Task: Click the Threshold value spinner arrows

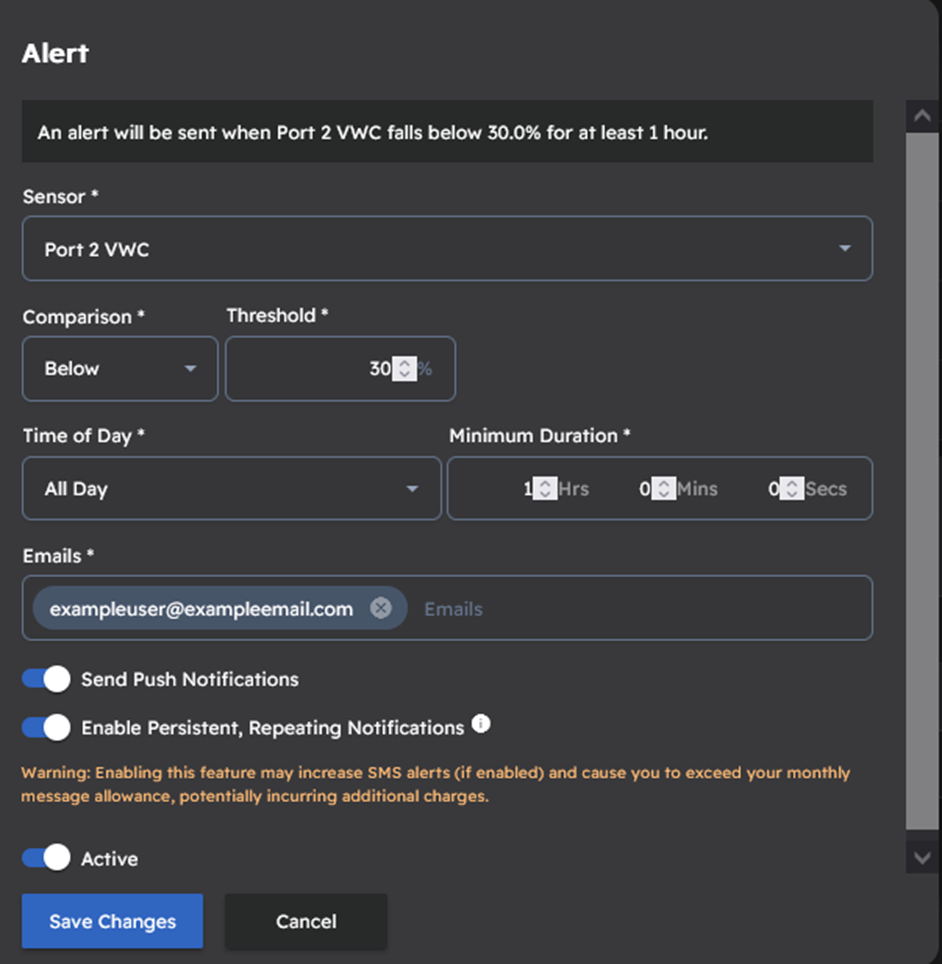Action: tap(404, 369)
